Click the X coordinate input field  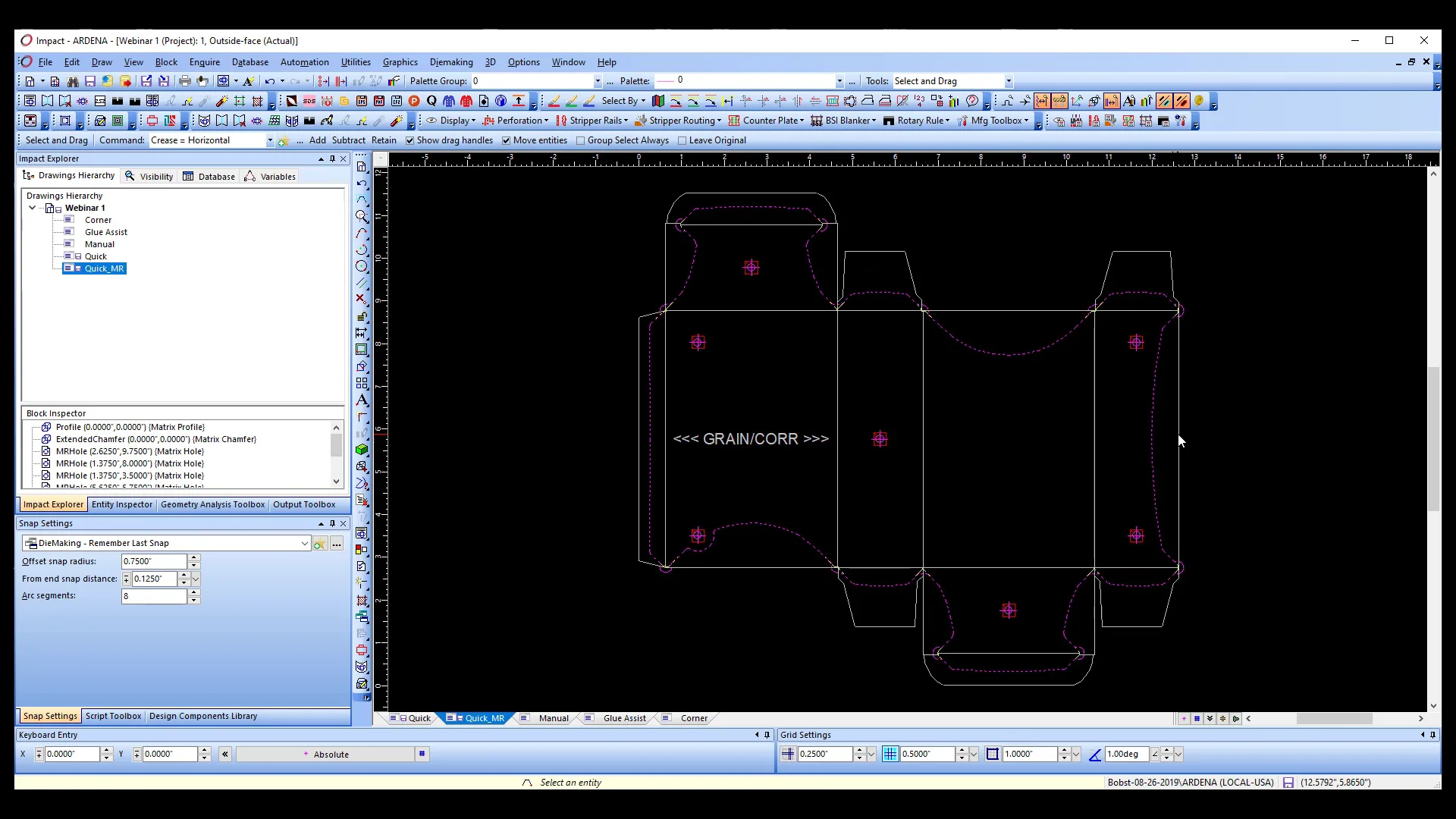[72, 754]
